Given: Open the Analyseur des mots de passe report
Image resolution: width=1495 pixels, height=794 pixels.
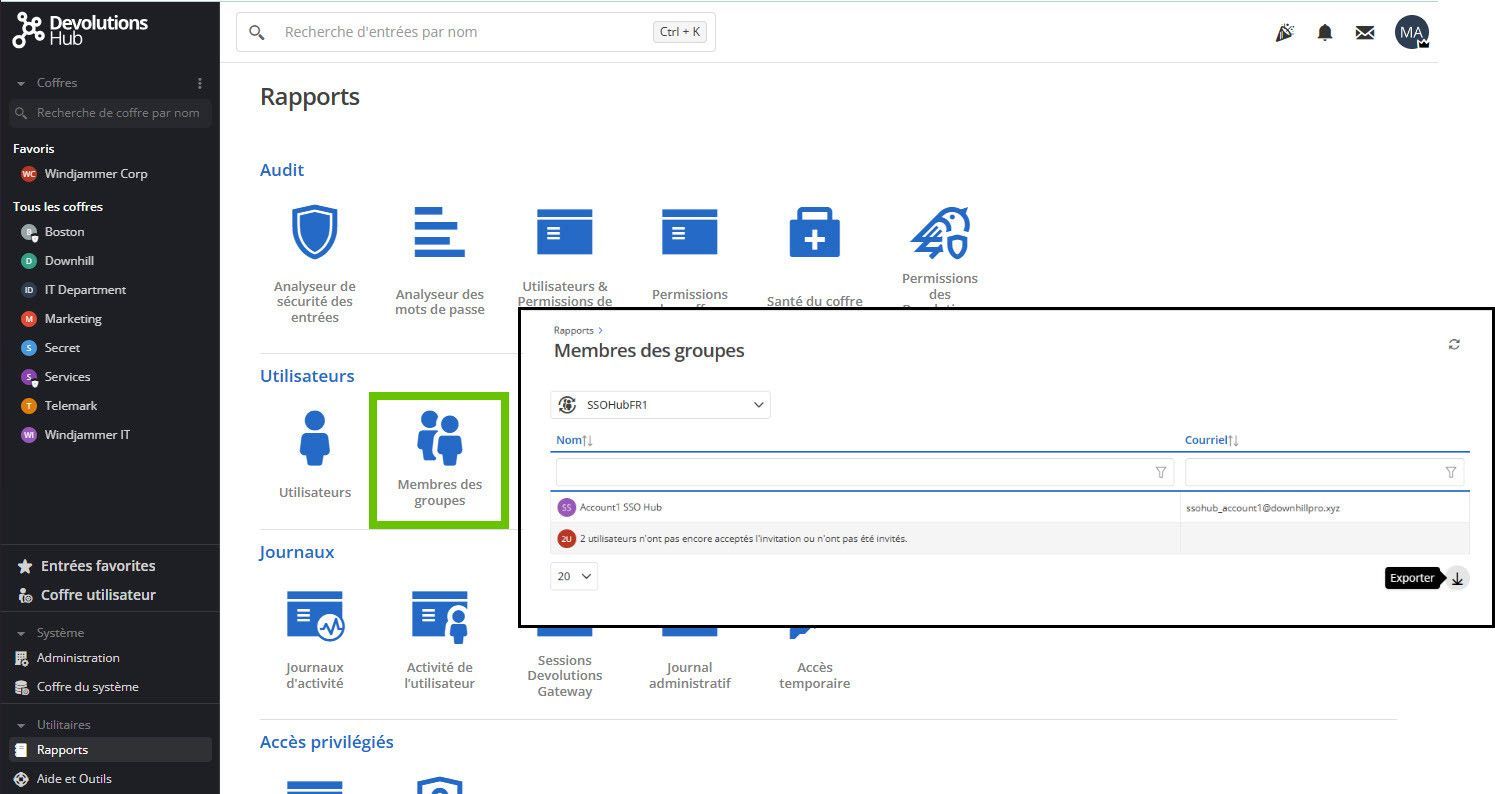Looking at the screenshot, I should tap(439, 233).
